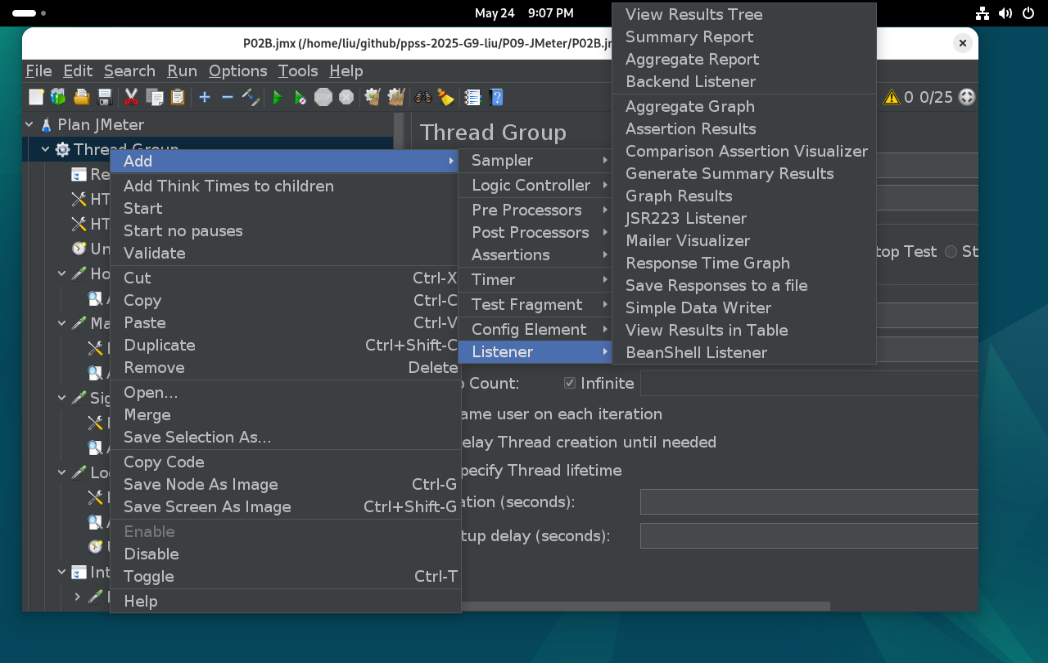
Task: Open the Templates toolbar icon
Action: pyautogui.click(x=59, y=98)
